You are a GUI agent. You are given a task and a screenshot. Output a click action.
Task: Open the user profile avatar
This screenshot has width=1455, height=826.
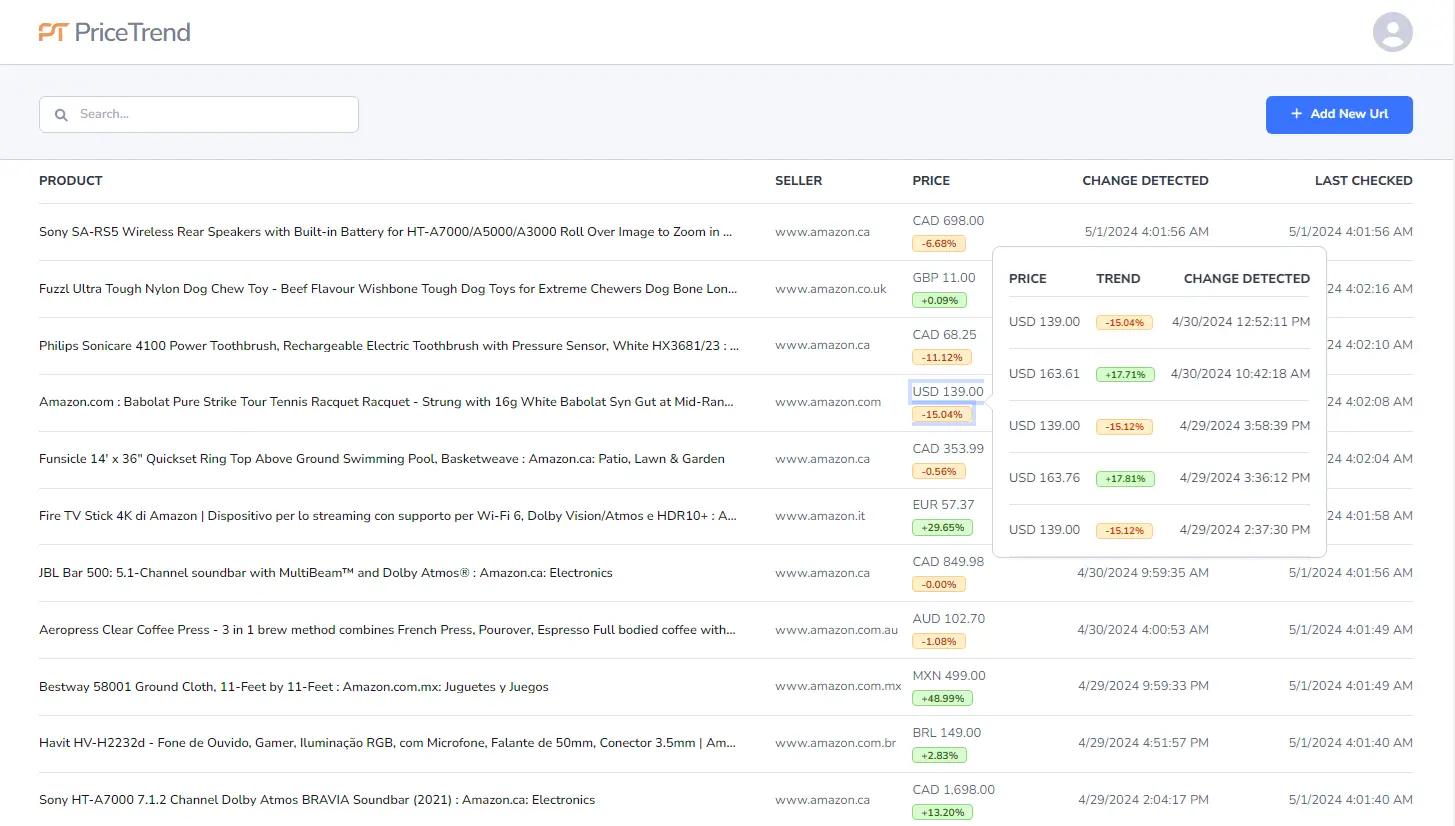coord(1392,32)
